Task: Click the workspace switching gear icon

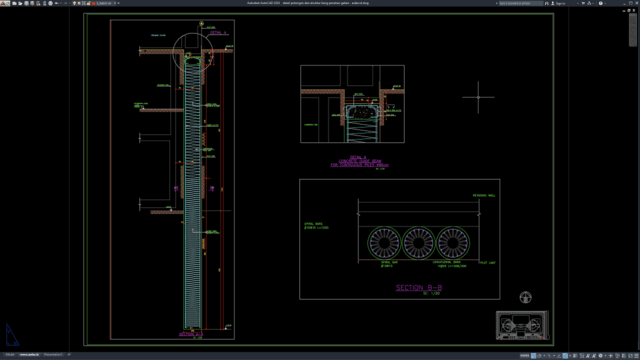Action: point(600,356)
